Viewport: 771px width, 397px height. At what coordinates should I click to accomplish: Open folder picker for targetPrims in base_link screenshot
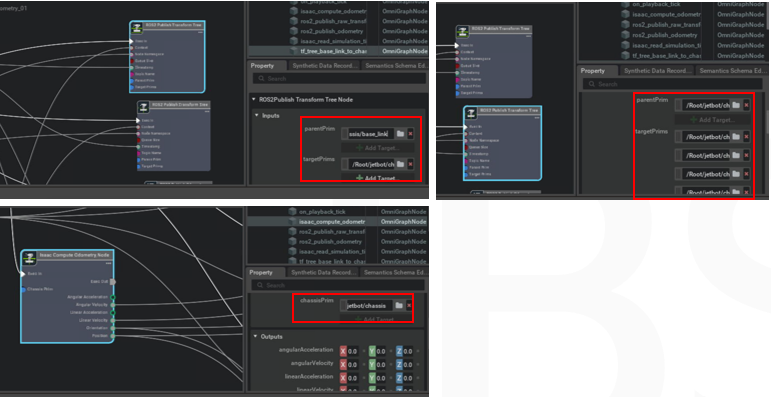pyautogui.click(x=400, y=164)
